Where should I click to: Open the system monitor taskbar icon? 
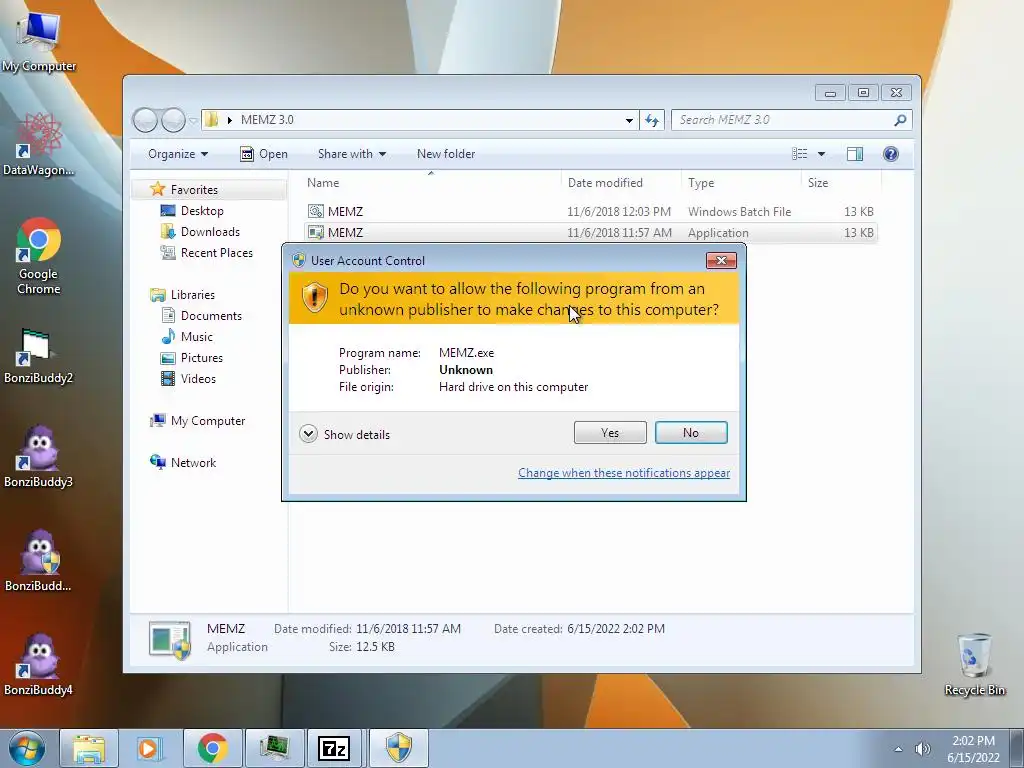(x=274, y=748)
